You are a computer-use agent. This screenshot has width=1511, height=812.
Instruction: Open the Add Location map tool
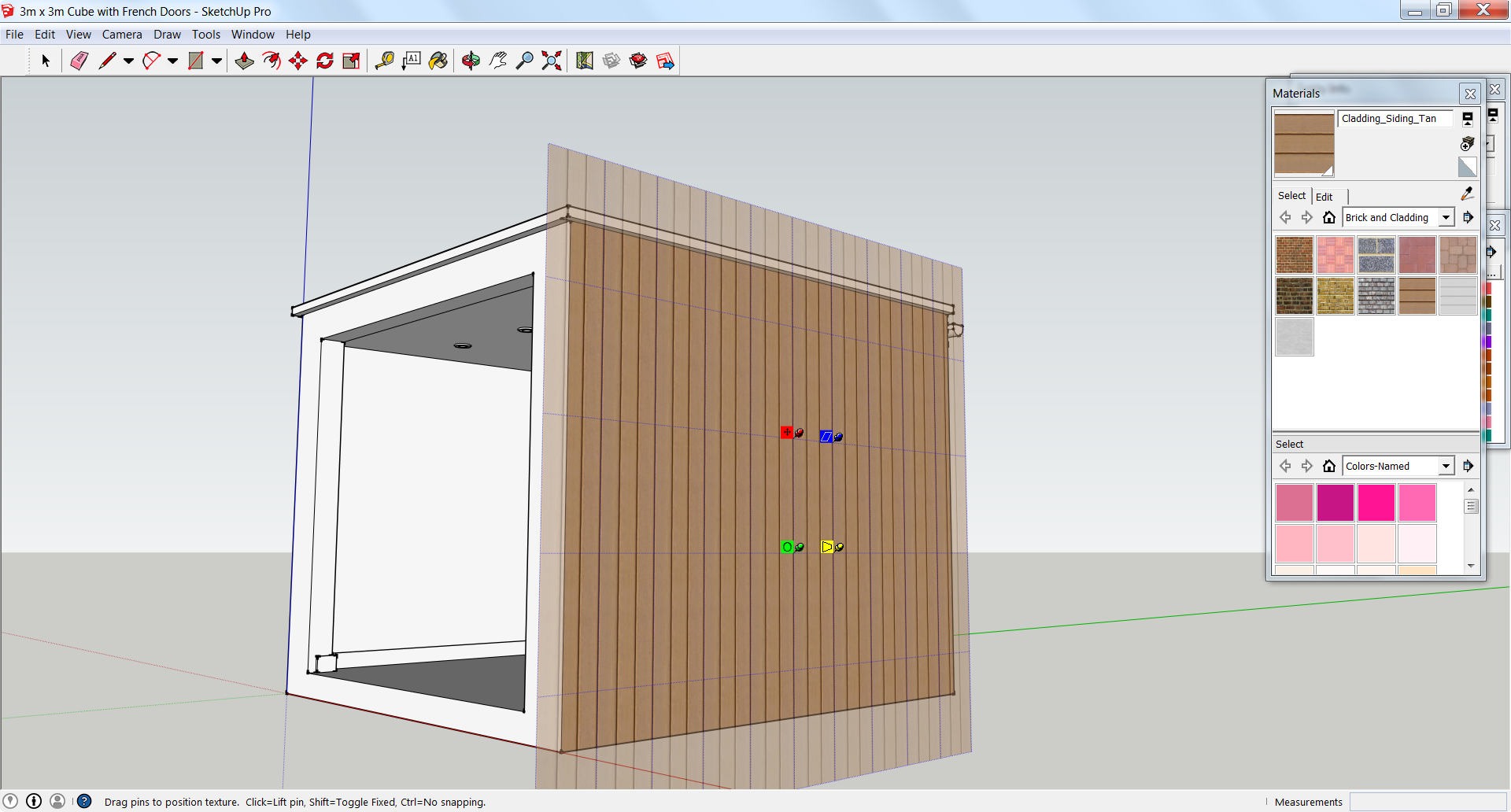[x=584, y=61]
